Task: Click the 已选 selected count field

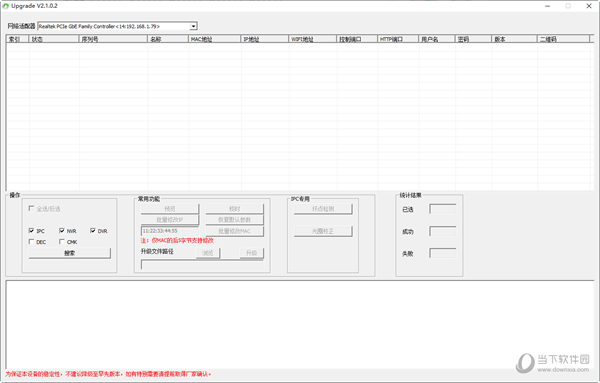Action: click(443, 209)
